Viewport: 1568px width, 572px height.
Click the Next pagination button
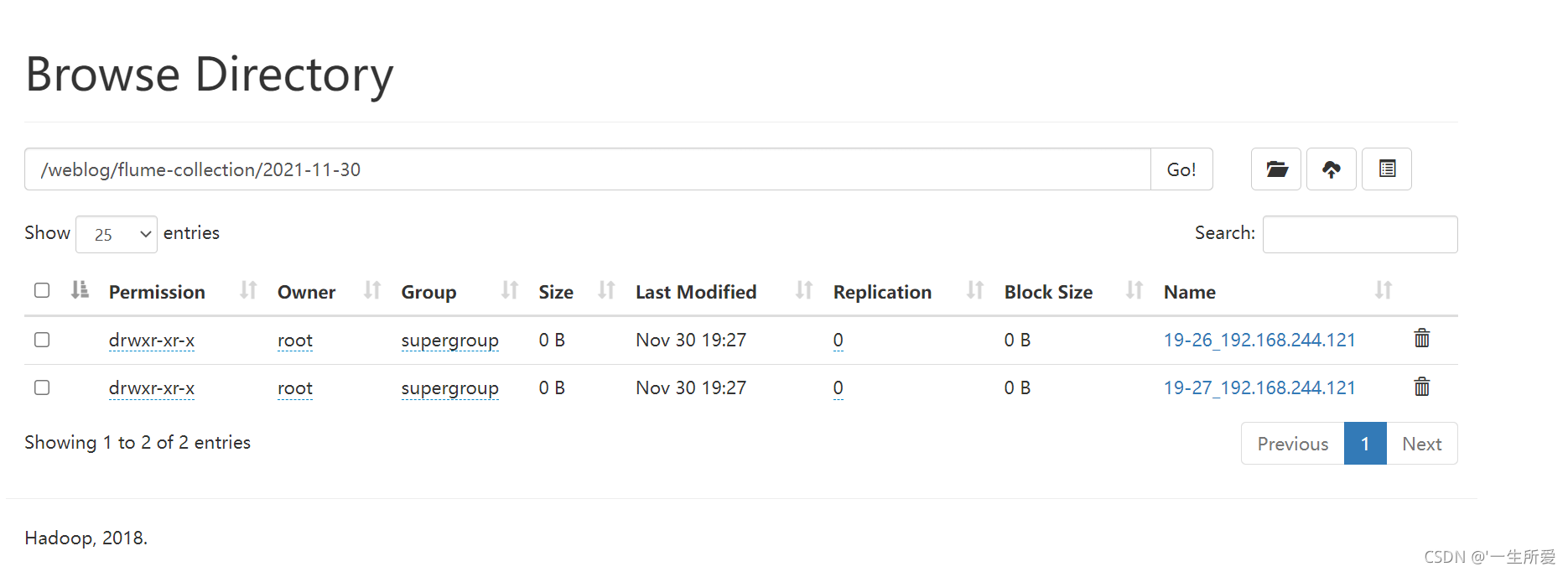point(1422,444)
